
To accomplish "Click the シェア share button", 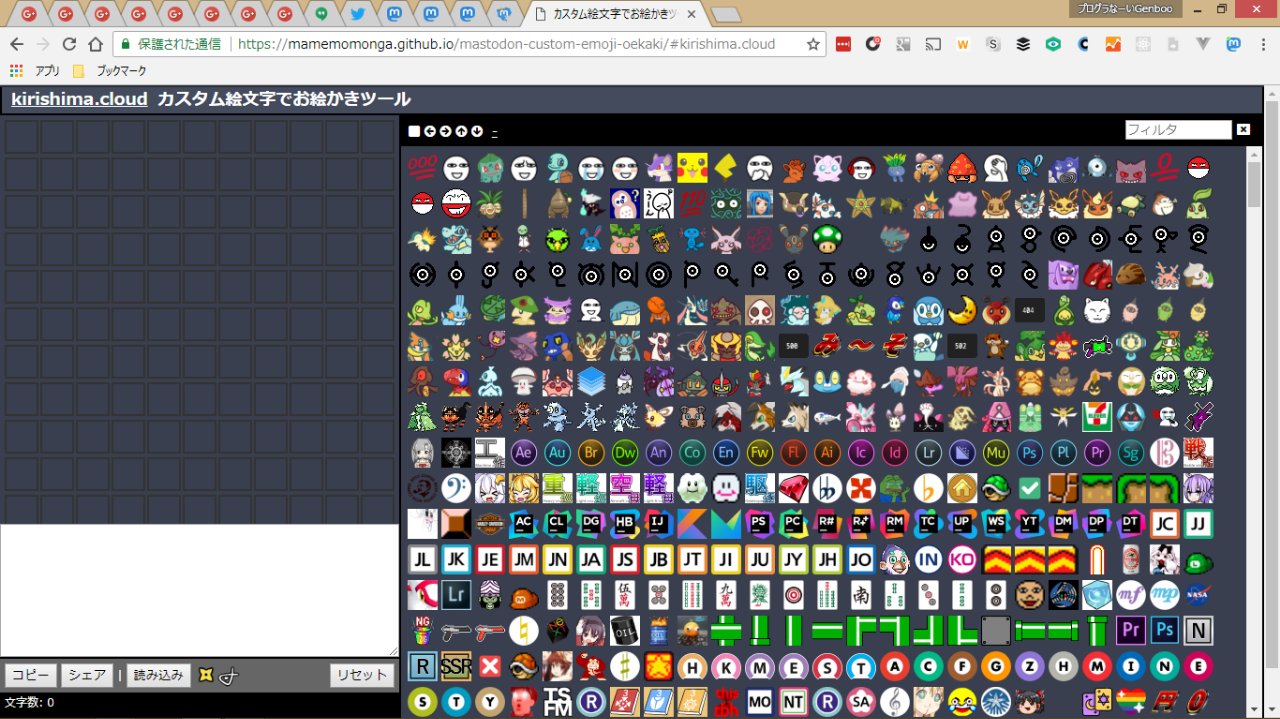I will click(87, 675).
